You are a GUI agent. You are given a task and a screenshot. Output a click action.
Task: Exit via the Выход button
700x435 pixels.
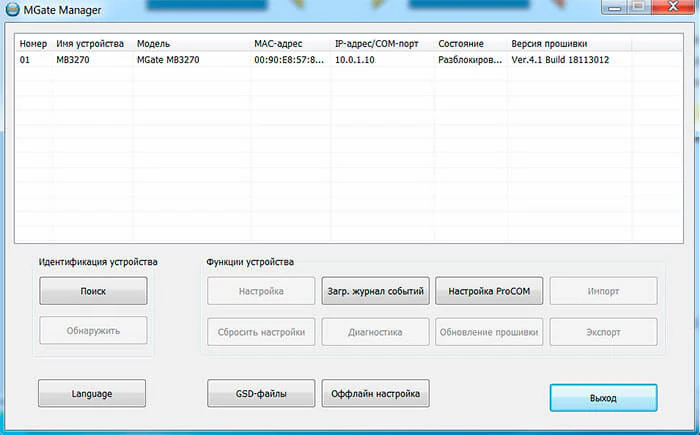[x=604, y=397]
